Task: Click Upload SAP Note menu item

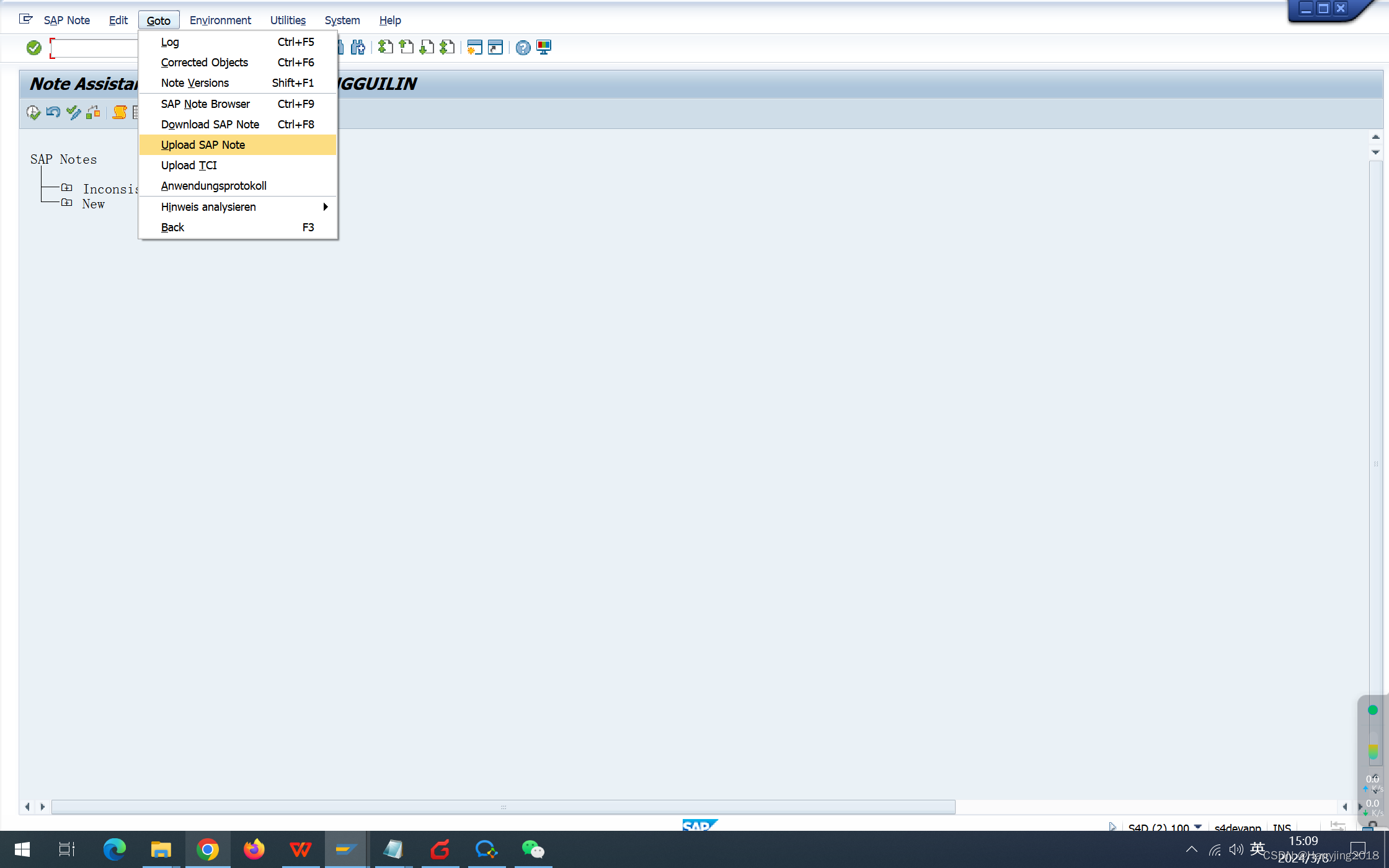Action: point(203,144)
